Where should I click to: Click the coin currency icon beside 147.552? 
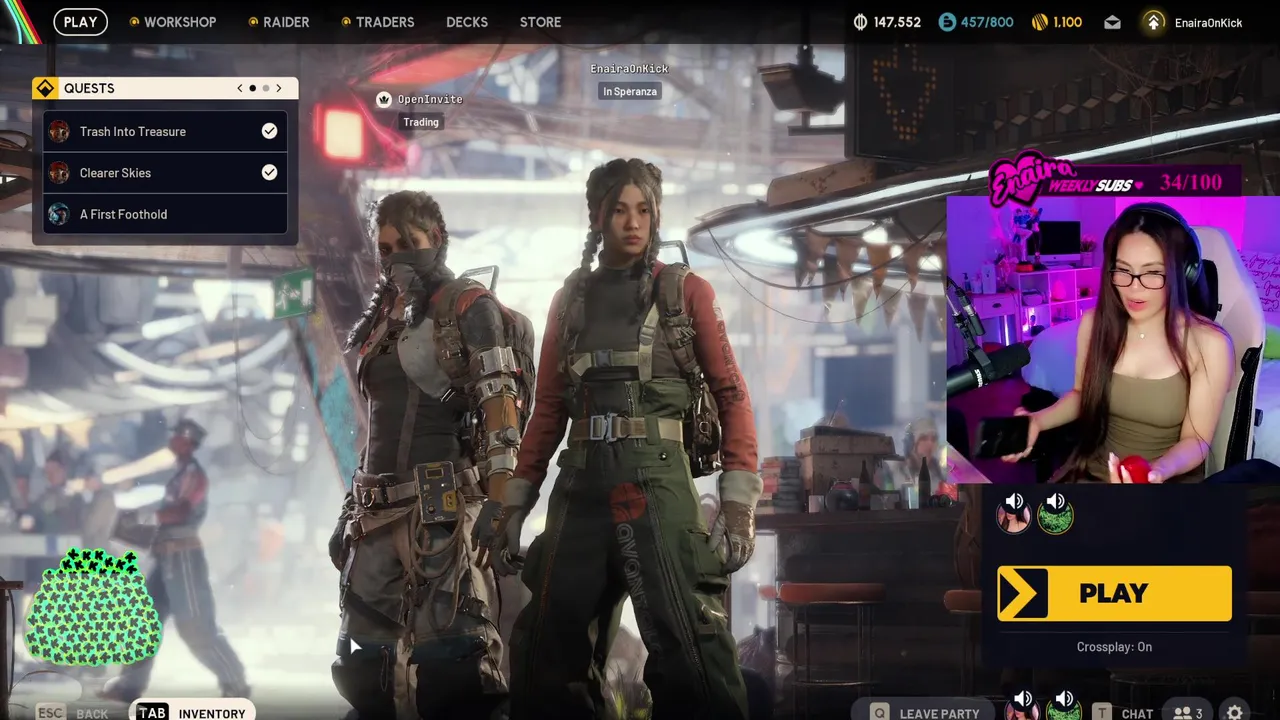click(860, 22)
